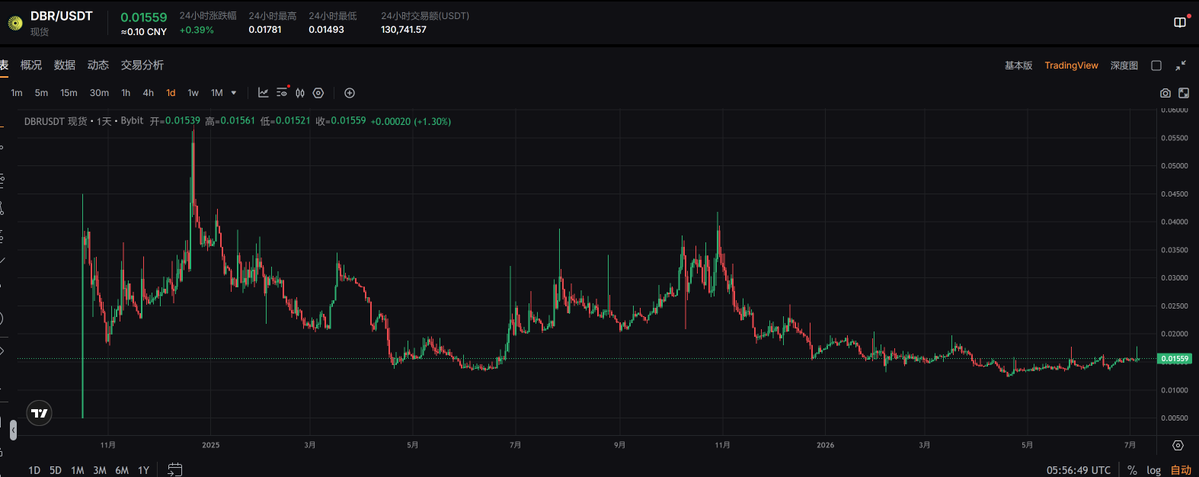Open the chart display settings icon with red dot
The image size is (1199, 477).
point(282,92)
